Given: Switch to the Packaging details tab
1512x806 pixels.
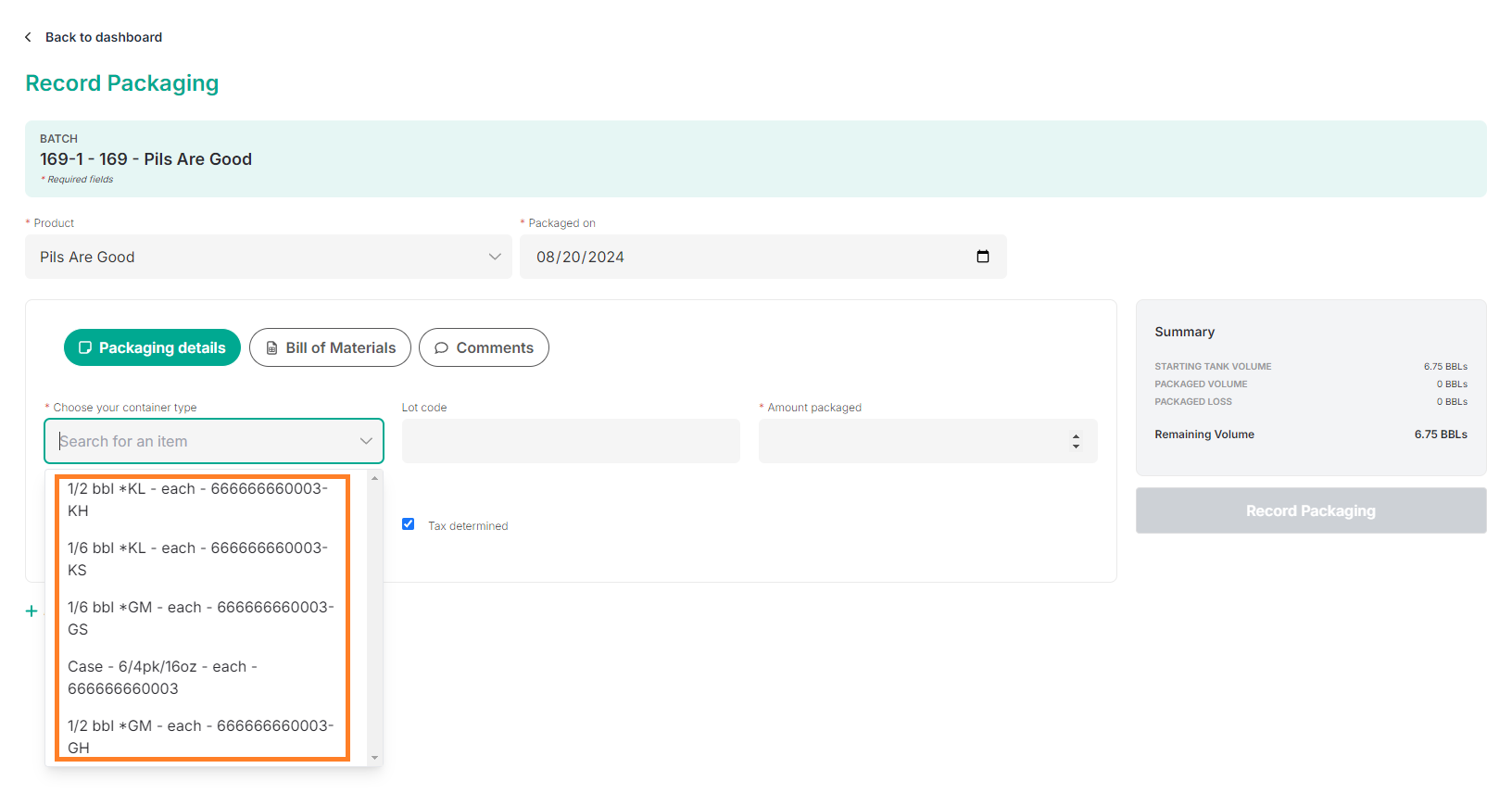Looking at the screenshot, I should (152, 347).
